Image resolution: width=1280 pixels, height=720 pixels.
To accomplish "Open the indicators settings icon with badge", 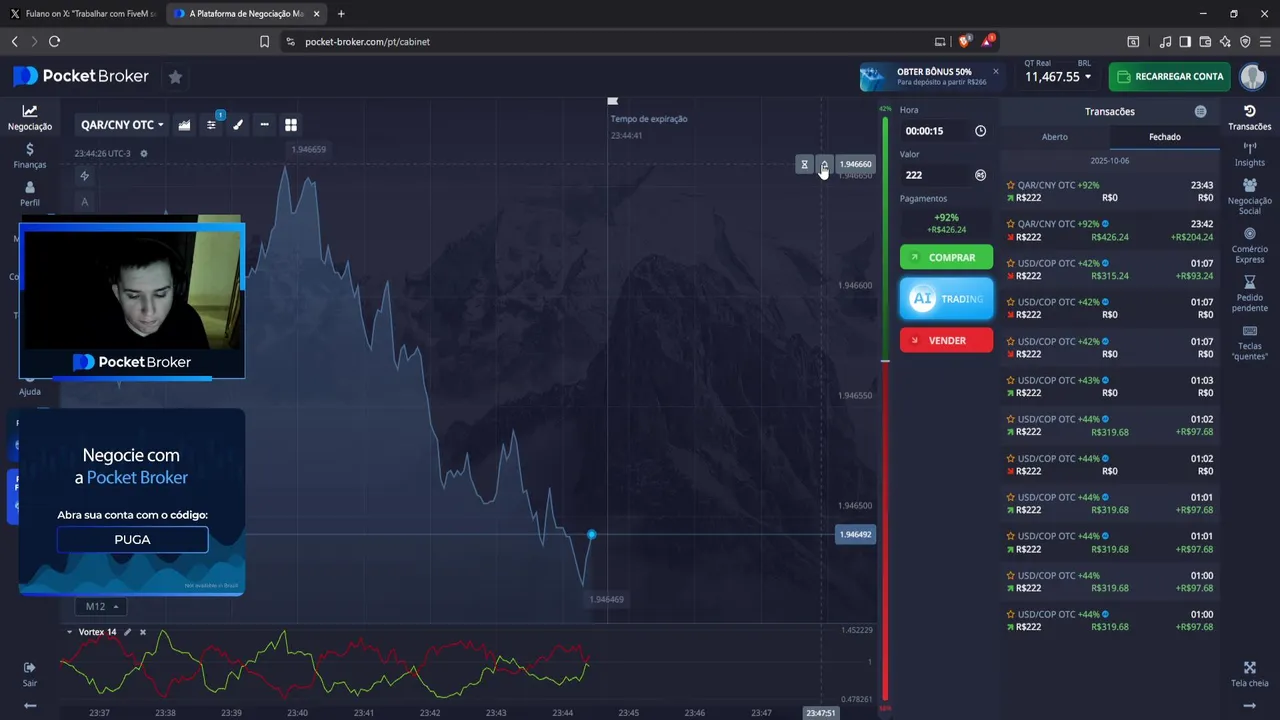I will pyautogui.click(x=212, y=125).
